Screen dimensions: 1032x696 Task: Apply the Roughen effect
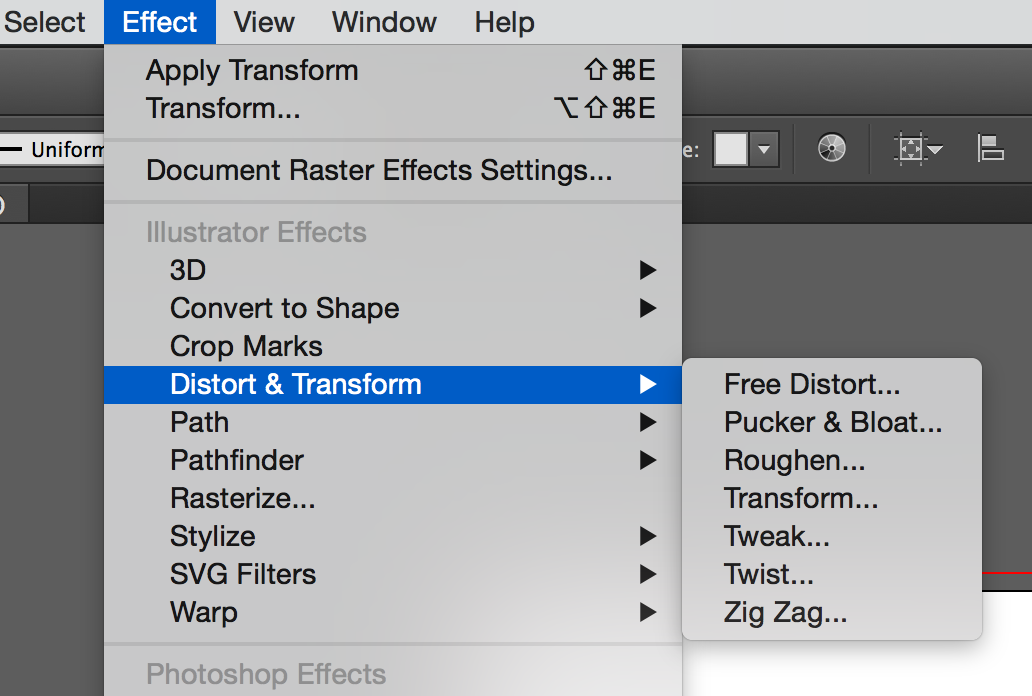pyautogui.click(x=794, y=460)
